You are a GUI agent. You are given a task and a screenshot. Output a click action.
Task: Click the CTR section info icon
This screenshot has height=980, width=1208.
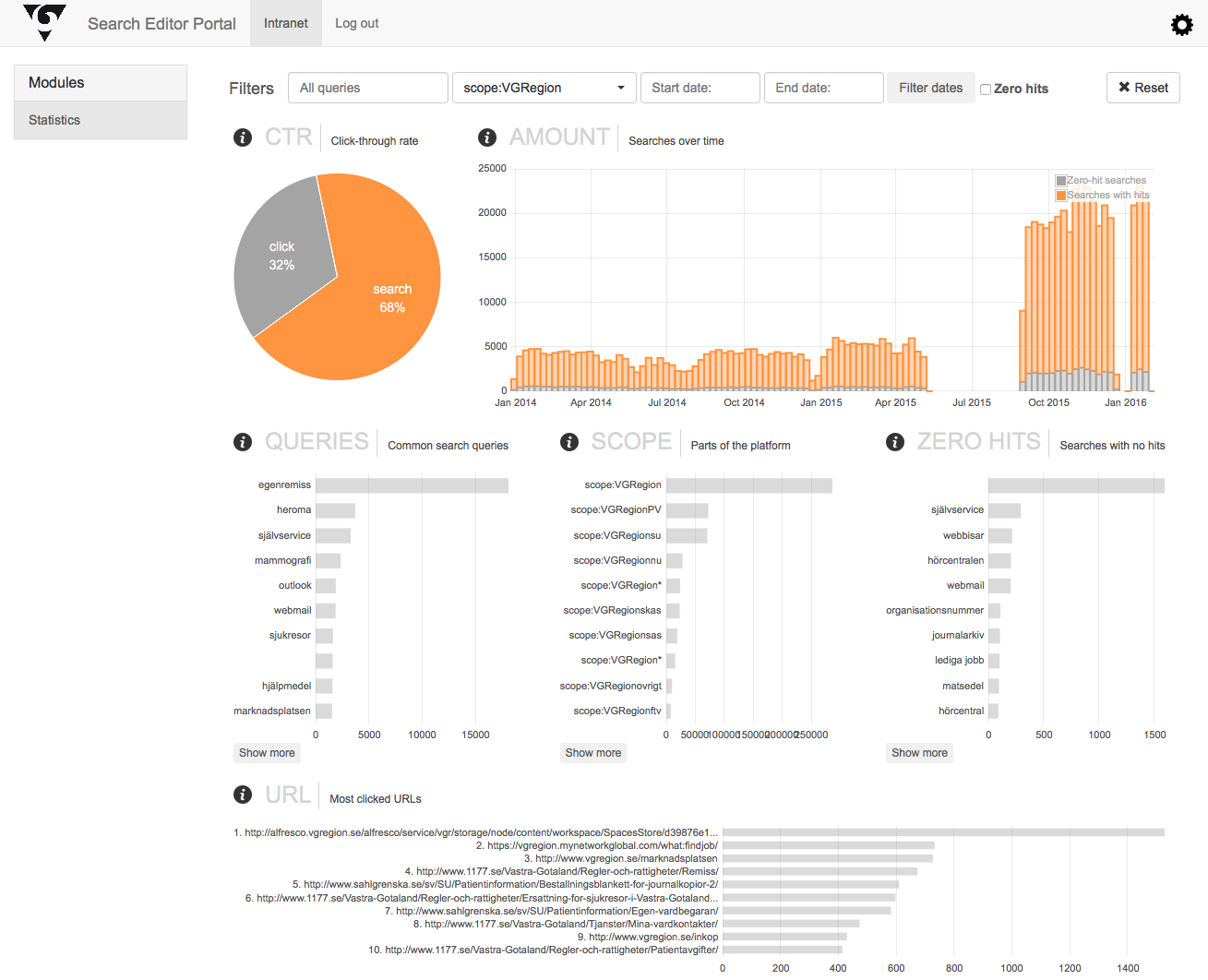(243, 137)
